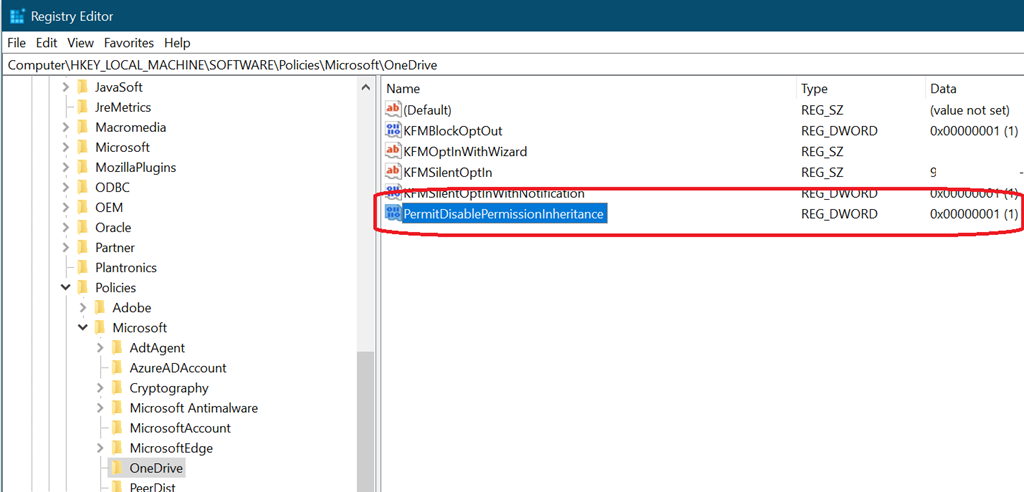The height and width of the screenshot is (492, 1024).
Task: Open the Edit menu
Action: point(46,43)
